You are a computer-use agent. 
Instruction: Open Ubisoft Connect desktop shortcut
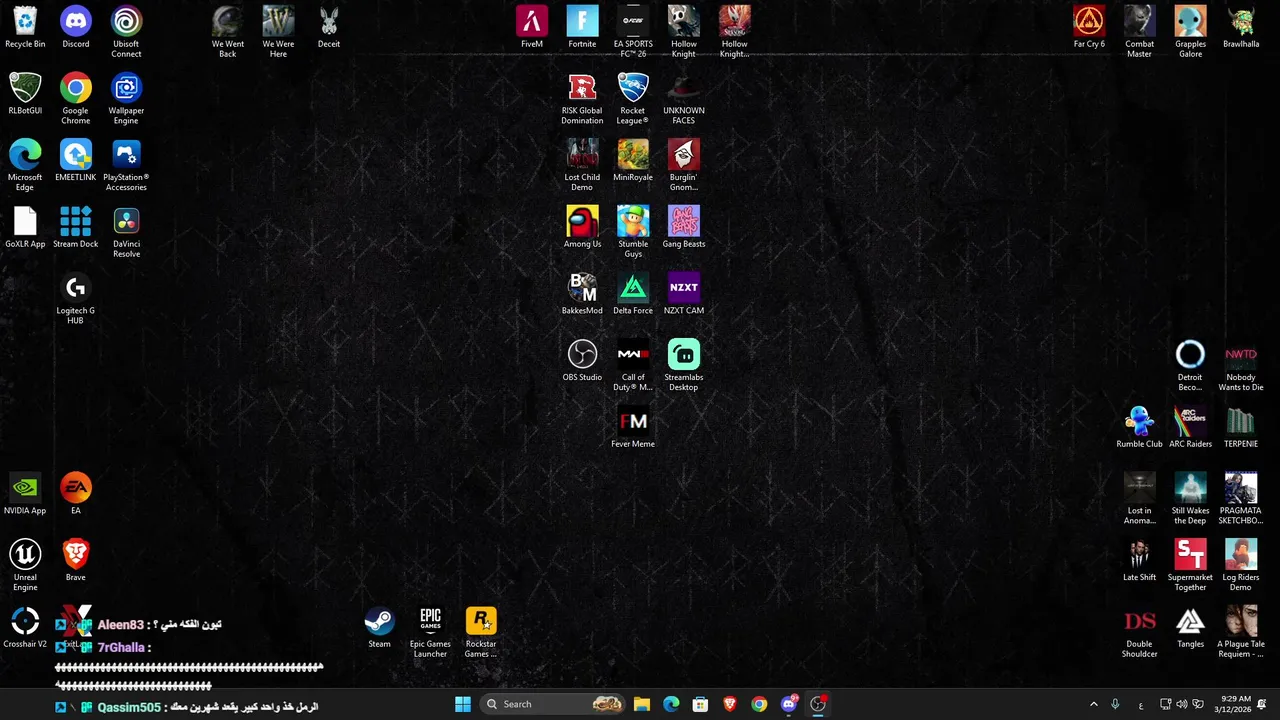(126, 32)
